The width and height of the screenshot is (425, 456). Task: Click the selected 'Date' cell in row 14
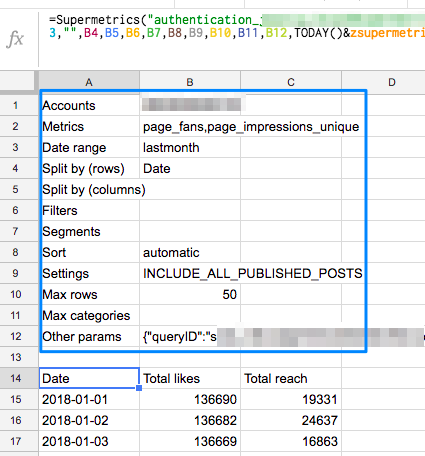pos(89,378)
